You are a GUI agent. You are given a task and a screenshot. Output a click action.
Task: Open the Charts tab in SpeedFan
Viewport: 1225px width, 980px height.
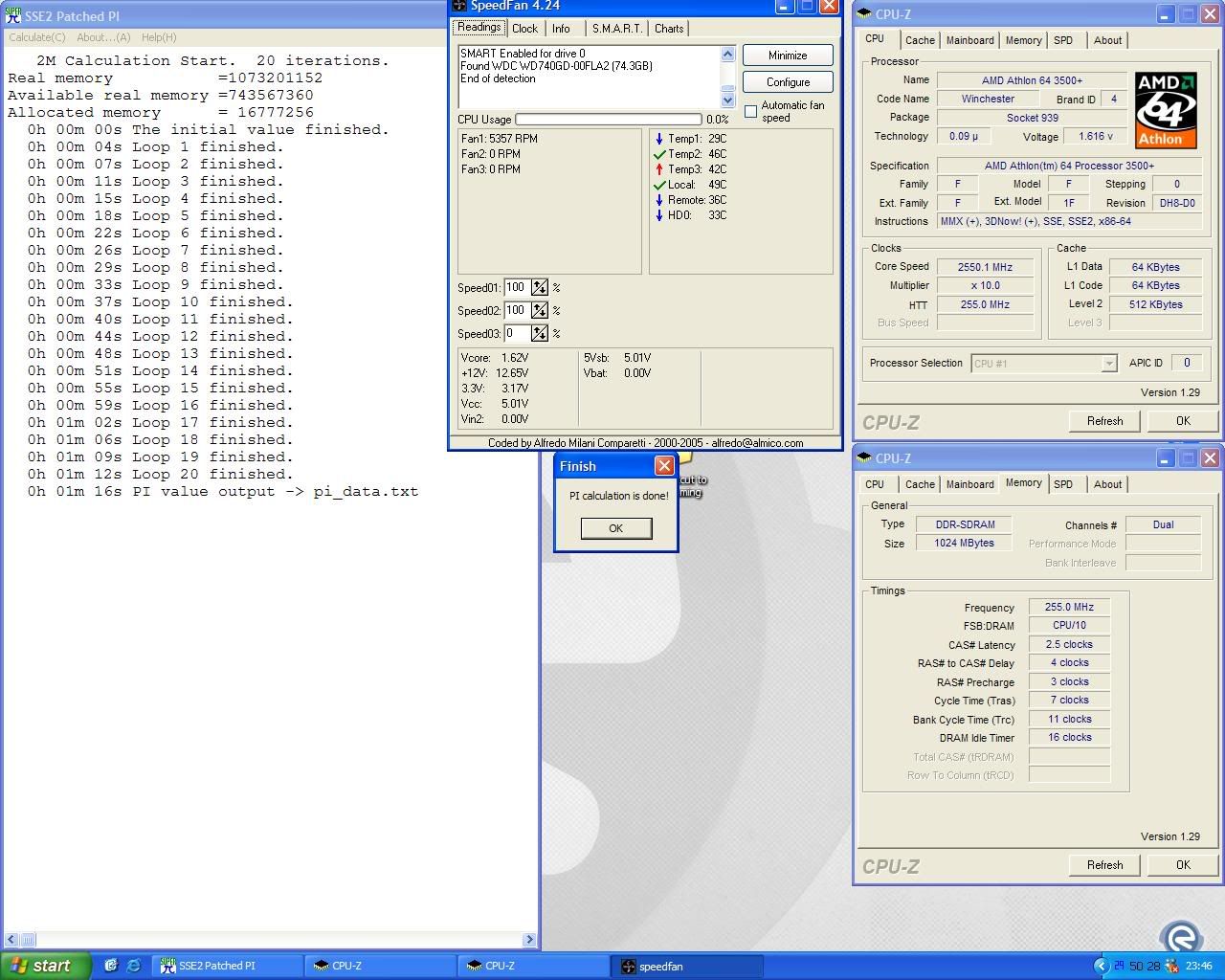669,29
